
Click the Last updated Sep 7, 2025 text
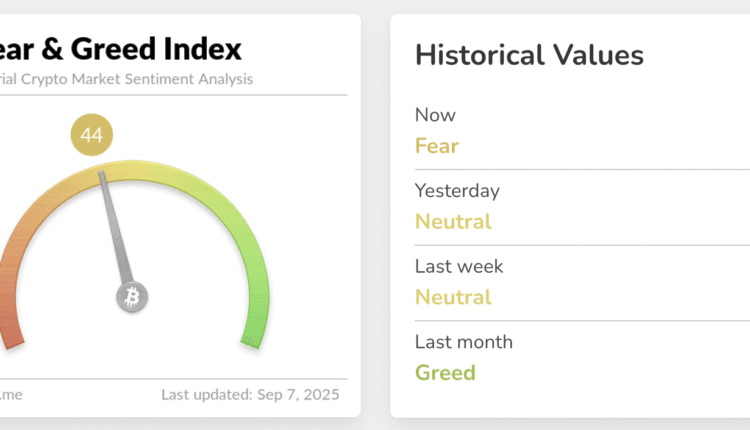[250, 394]
